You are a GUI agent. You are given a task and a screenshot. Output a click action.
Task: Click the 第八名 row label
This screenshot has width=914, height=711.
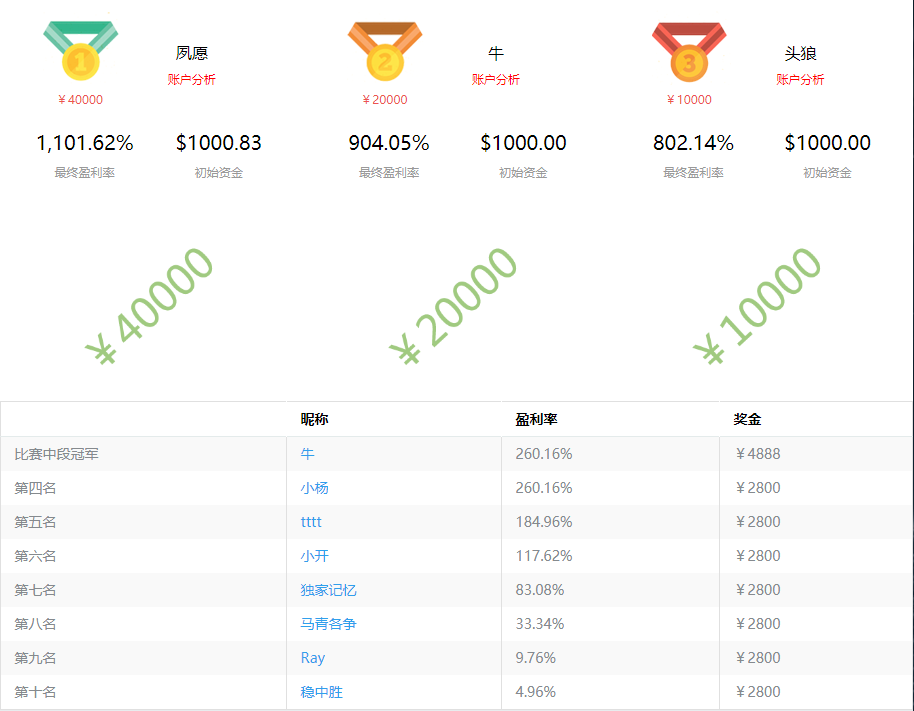[35, 624]
